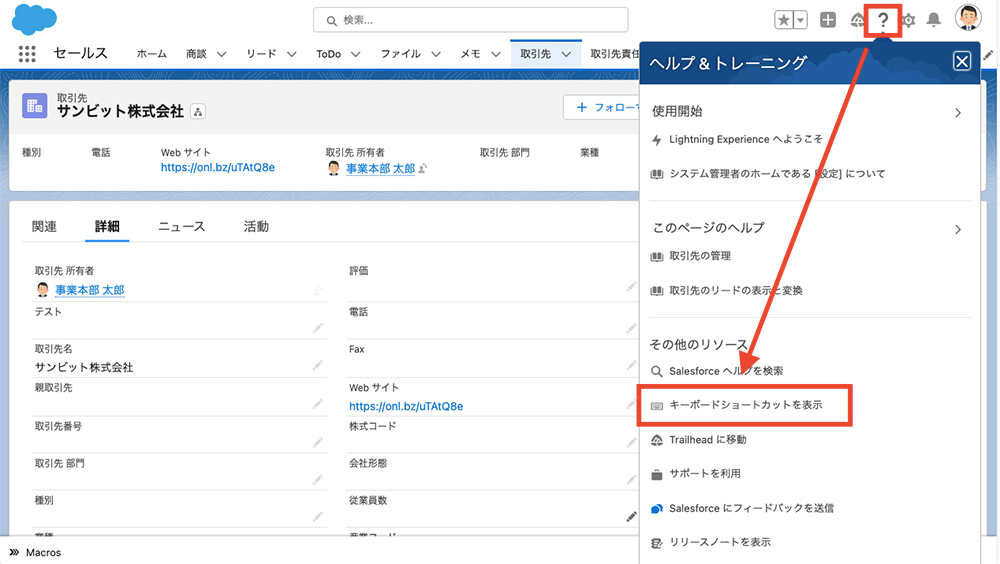Open the user profile avatar
This screenshot has height=564, width=1000.
pyautogui.click(x=968, y=18)
